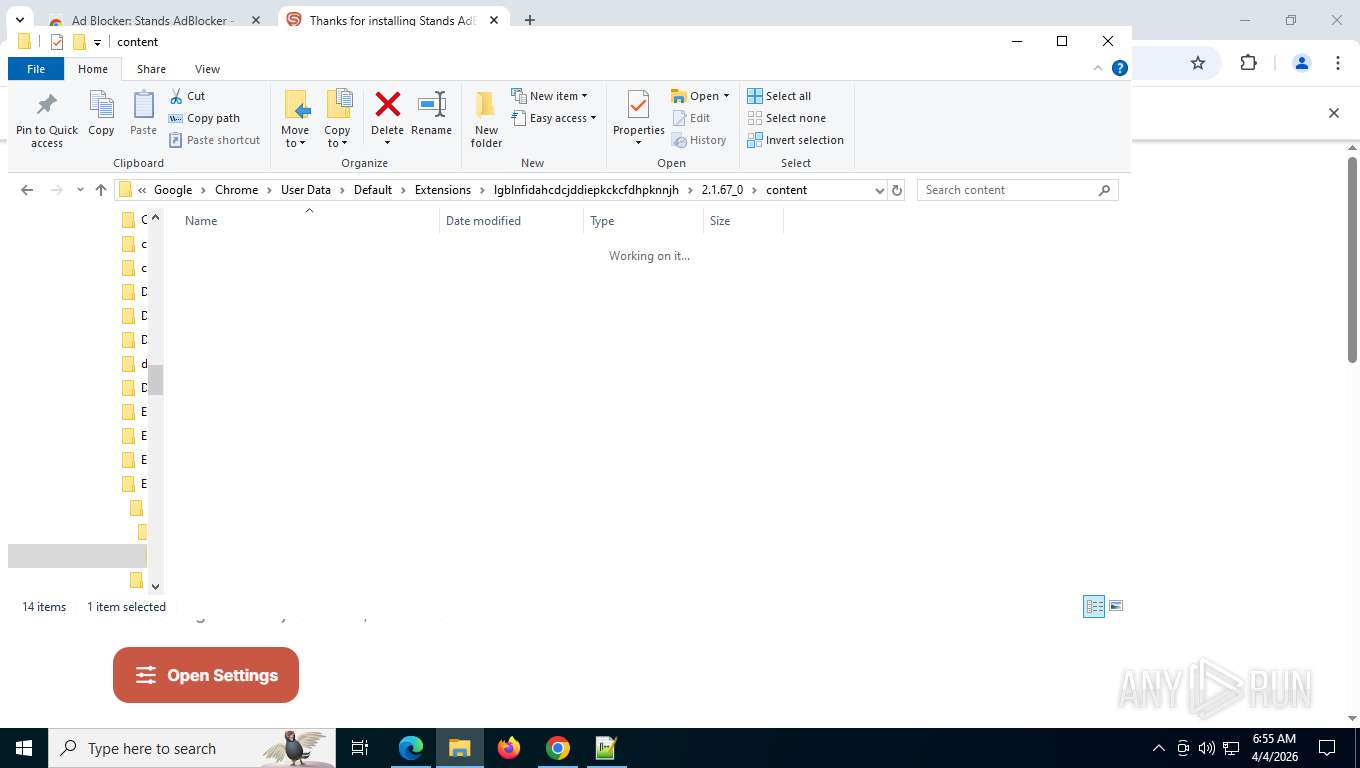This screenshot has width=1360, height=768.
Task: Go forward with the greyed right arrow
Action: coord(56,190)
